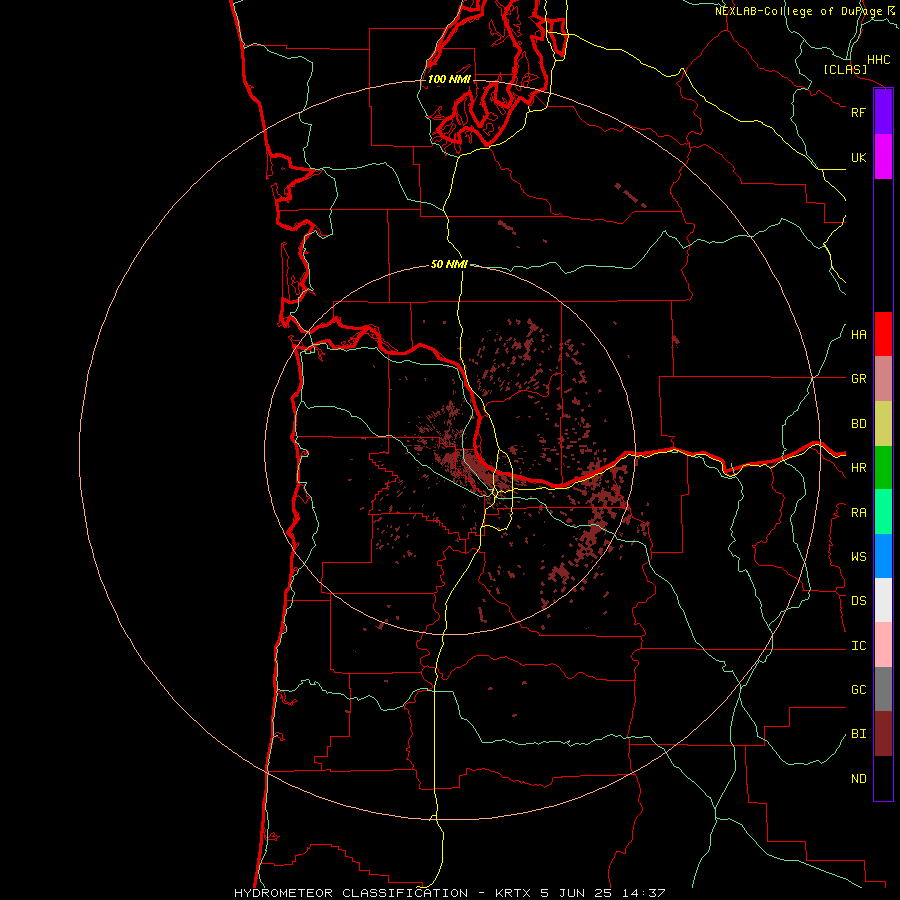
Task: Click the DS legend label
Action: 858,601
